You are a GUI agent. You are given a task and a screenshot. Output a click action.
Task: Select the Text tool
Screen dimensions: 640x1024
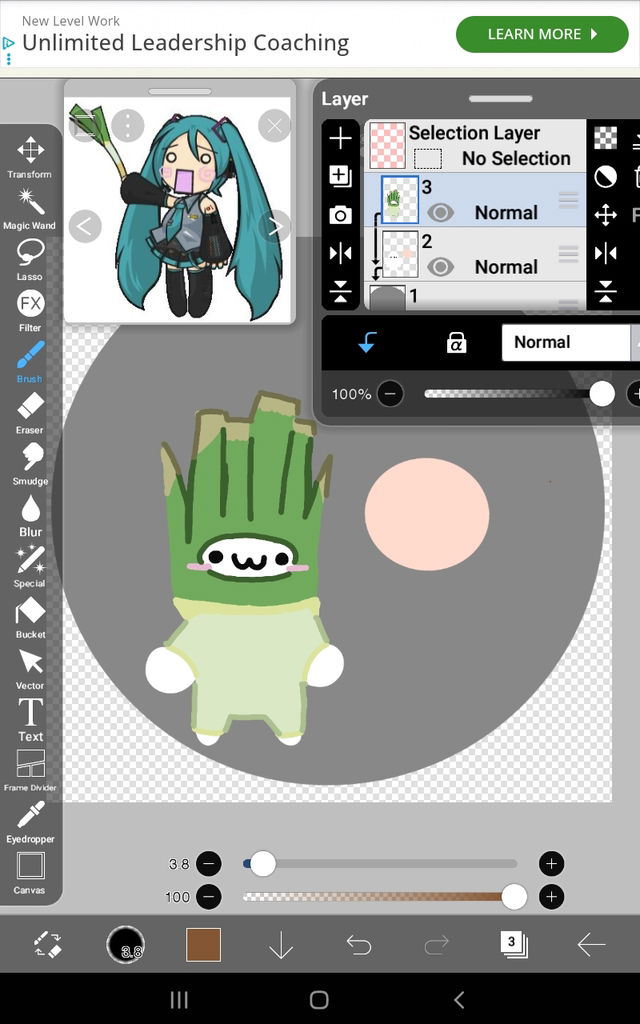pyautogui.click(x=30, y=717)
